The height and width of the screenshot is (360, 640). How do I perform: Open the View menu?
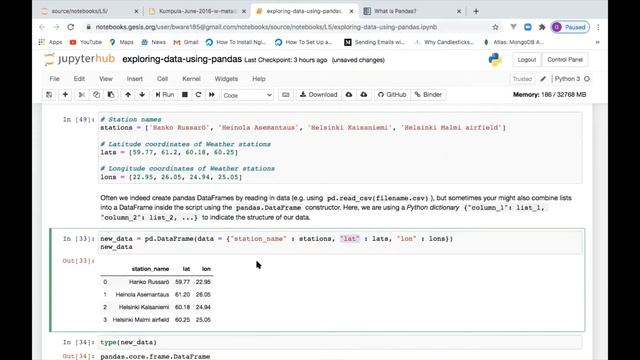pyautogui.click(x=106, y=79)
